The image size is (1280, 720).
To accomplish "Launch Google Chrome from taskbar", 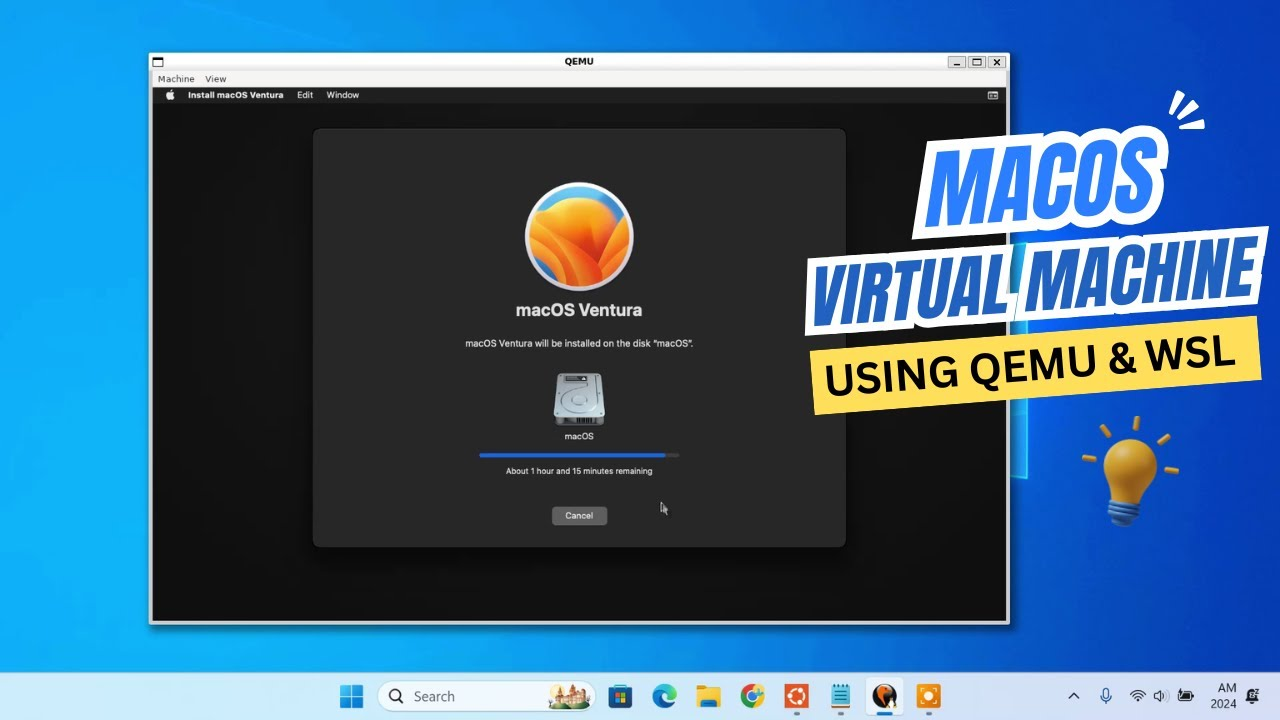I will coord(752,696).
